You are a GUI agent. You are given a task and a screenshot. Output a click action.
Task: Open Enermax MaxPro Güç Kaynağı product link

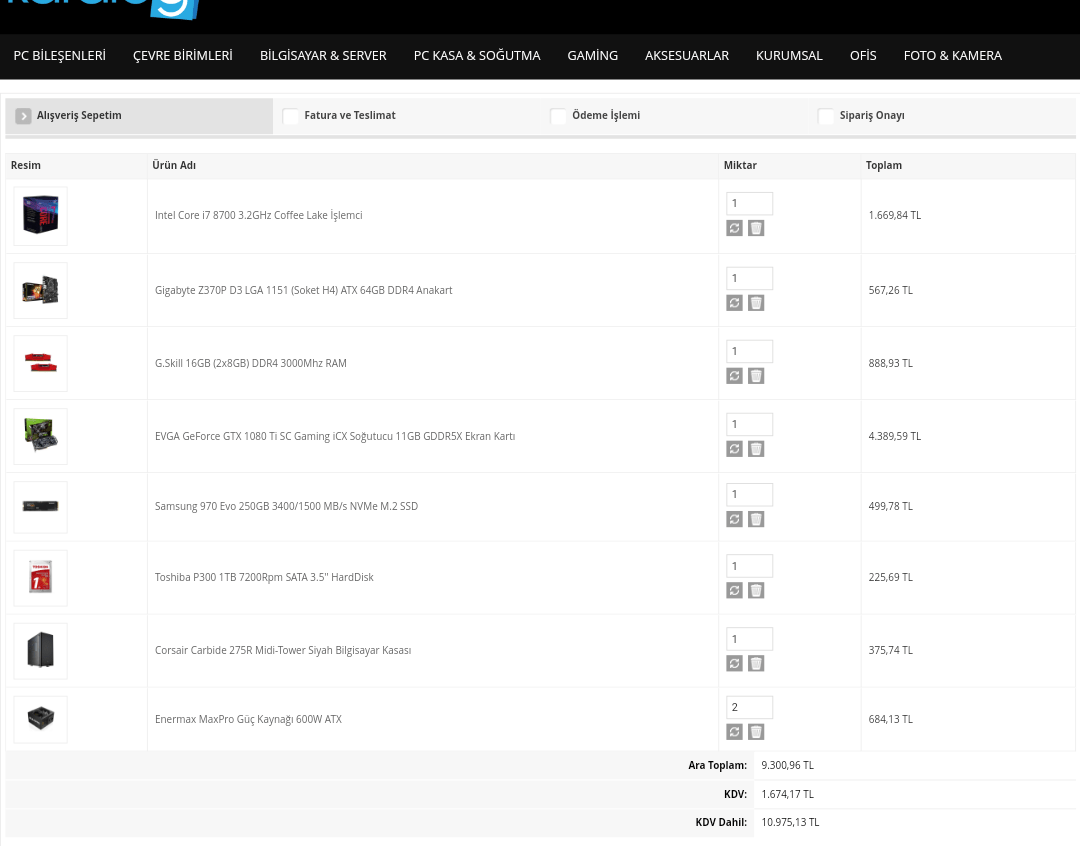(248, 719)
